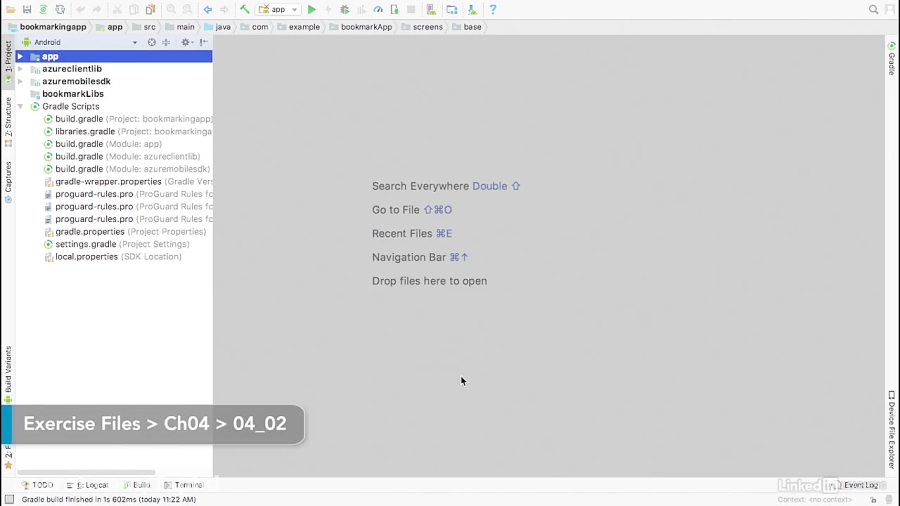The width and height of the screenshot is (900, 506).
Task: Open Project panel settings gear
Action: 186,42
